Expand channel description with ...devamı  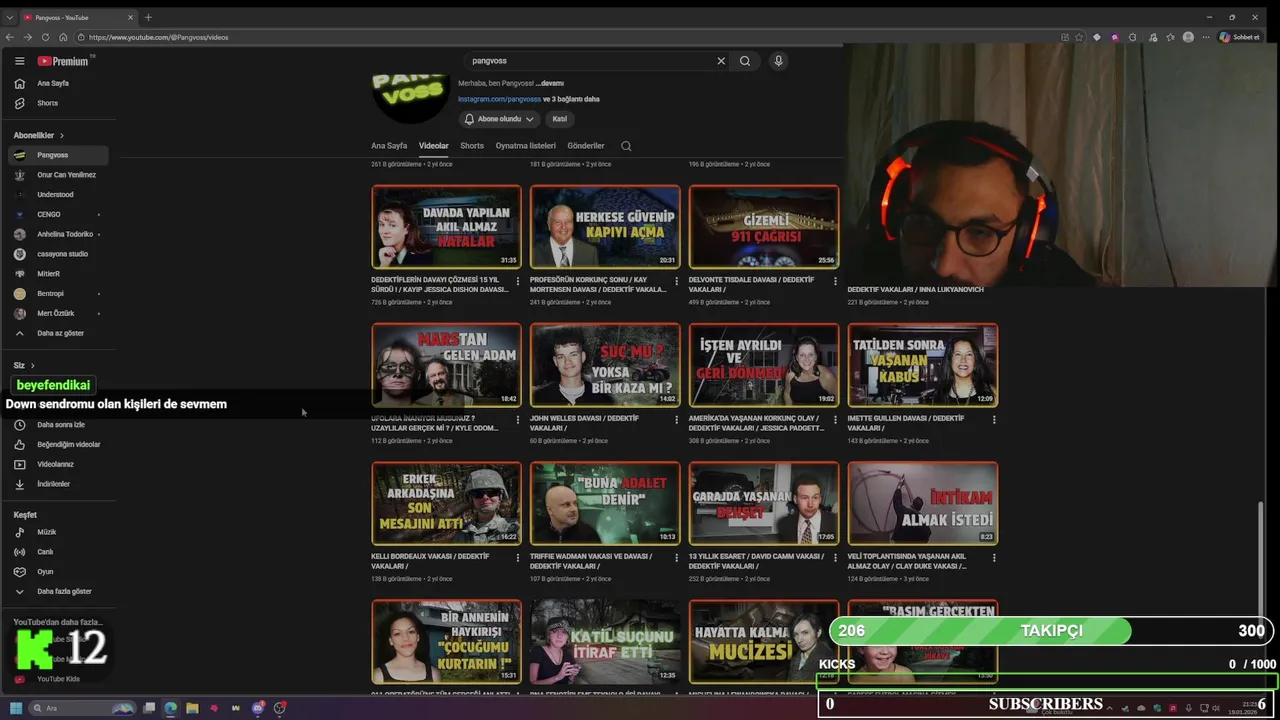point(550,83)
